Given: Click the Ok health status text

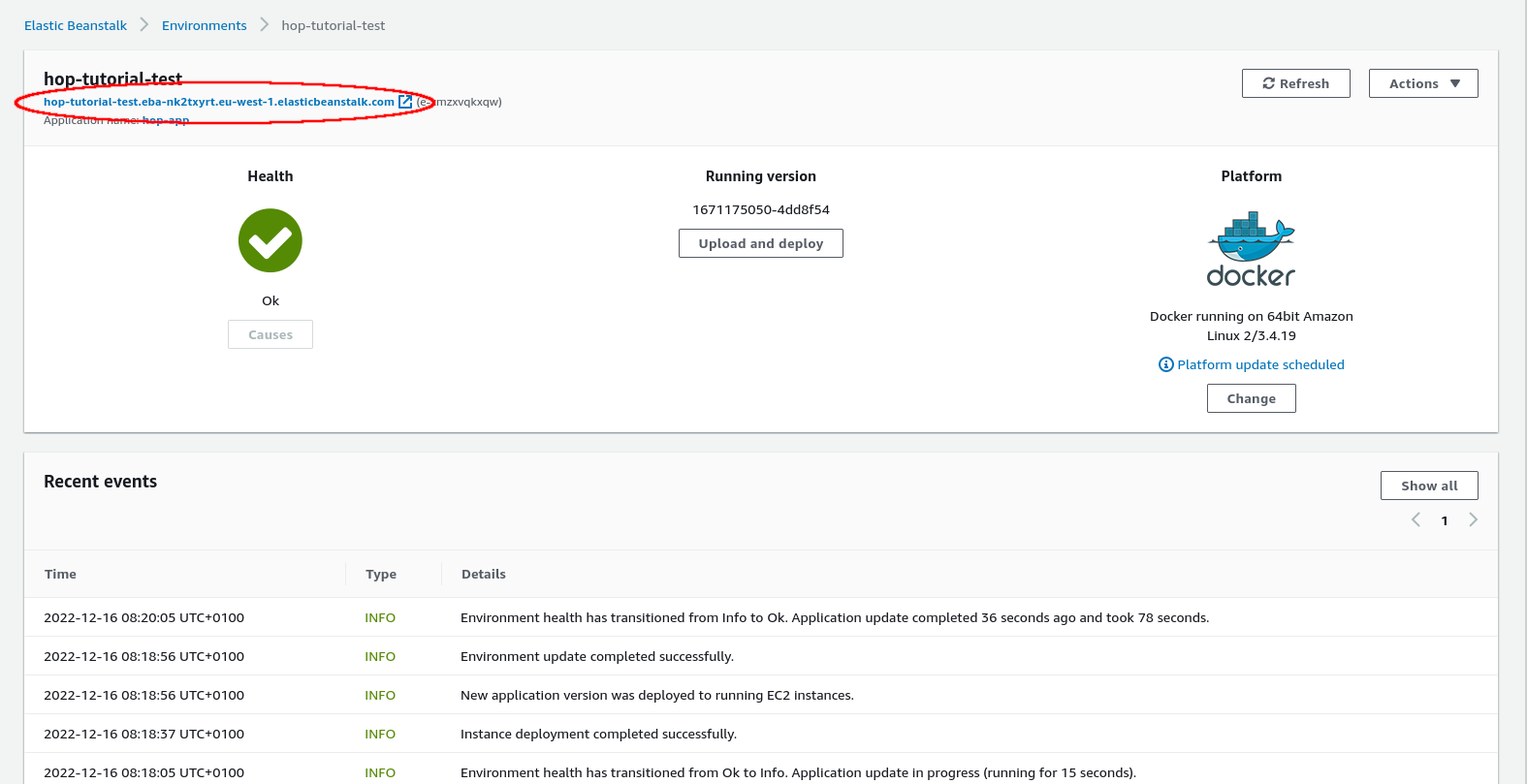Looking at the screenshot, I should pyautogui.click(x=270, y=300).
